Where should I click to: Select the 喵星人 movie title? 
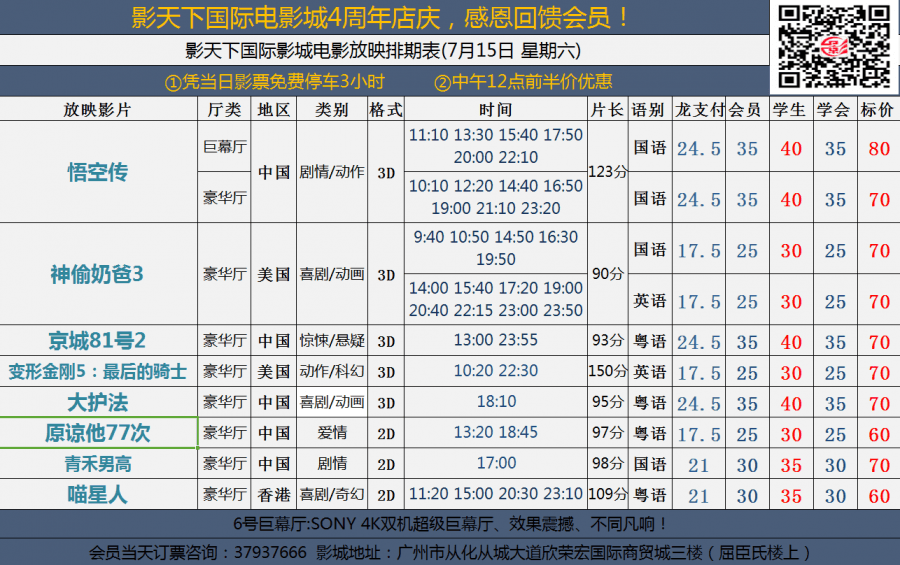tap(98, 494)
